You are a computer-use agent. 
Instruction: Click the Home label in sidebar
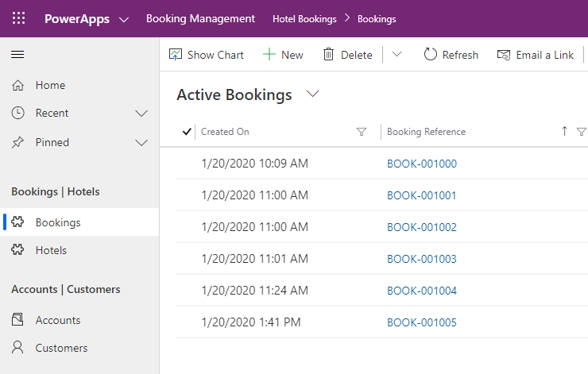click(50, 85)
